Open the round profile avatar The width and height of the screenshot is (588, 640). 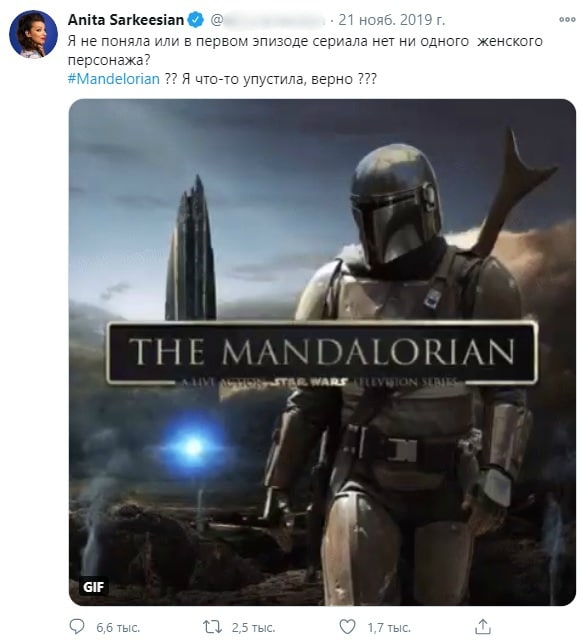[33, 34]
